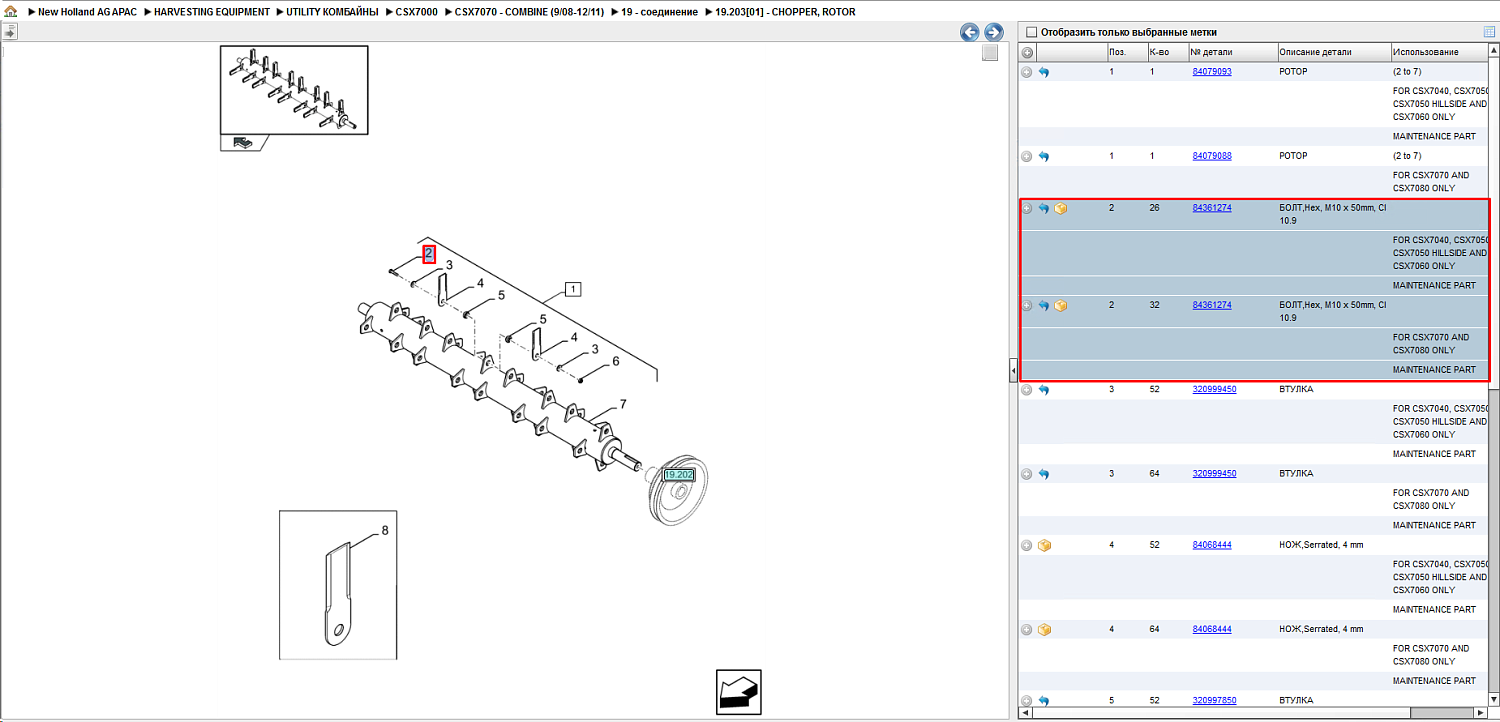Image resolution: width=1500 pixels, height=722 pixels.
Task: Click blue arrow icon in 84079088 row
Action: click(1043, 156)
